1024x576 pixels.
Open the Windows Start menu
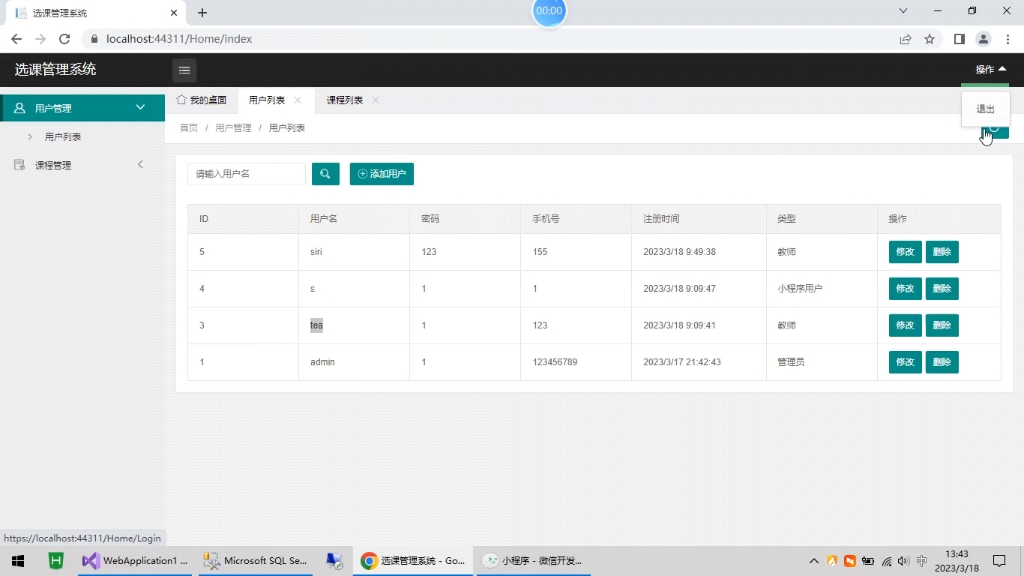[18, 561]
